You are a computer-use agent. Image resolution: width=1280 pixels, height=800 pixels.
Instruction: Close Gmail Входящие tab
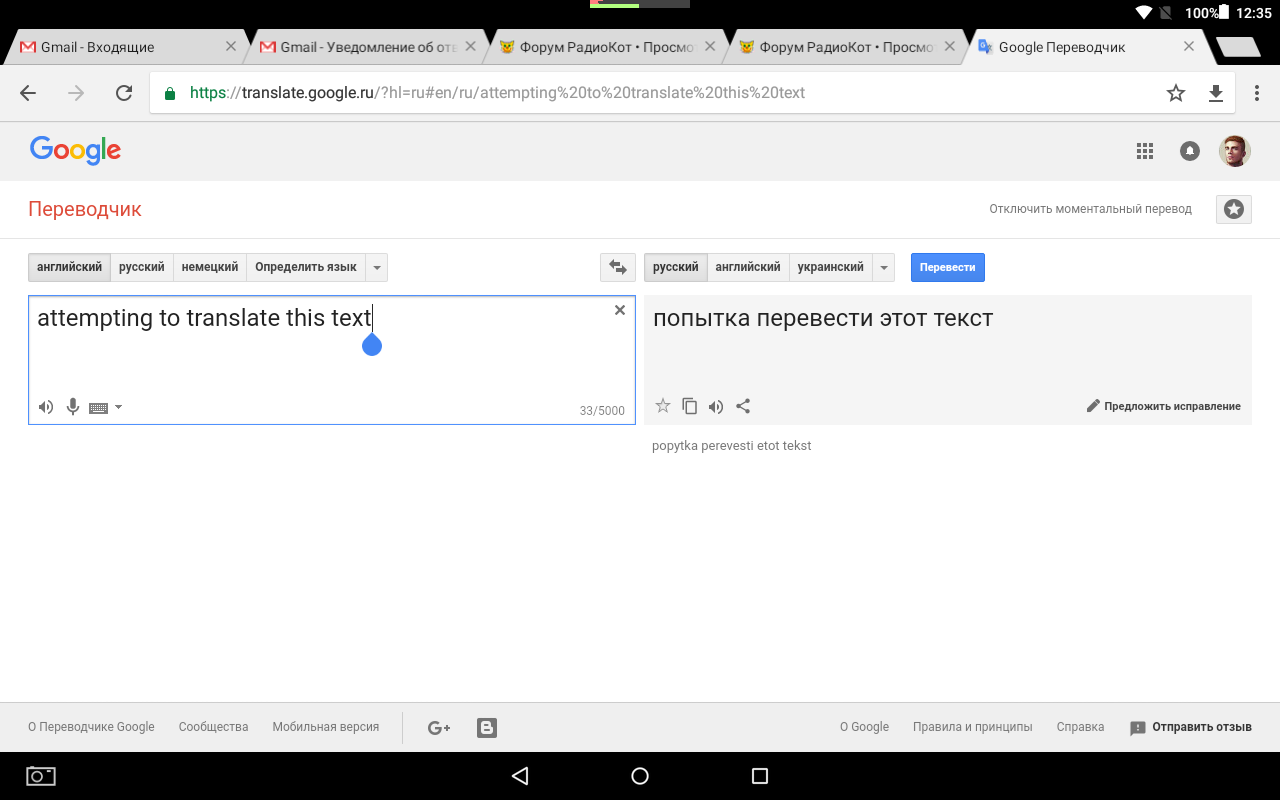(x=230, y=46)
